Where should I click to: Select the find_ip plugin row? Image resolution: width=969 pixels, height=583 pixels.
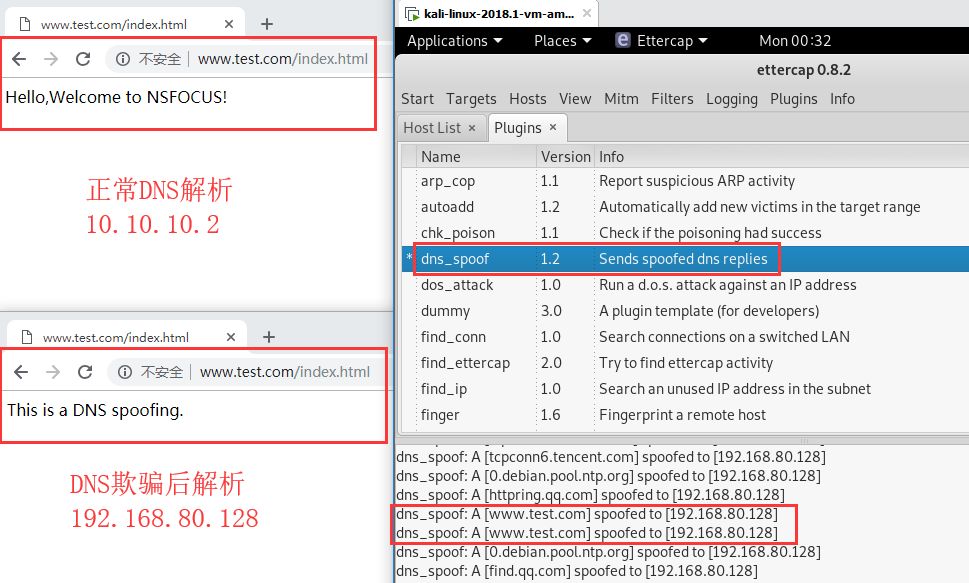(x=685, y=389)
